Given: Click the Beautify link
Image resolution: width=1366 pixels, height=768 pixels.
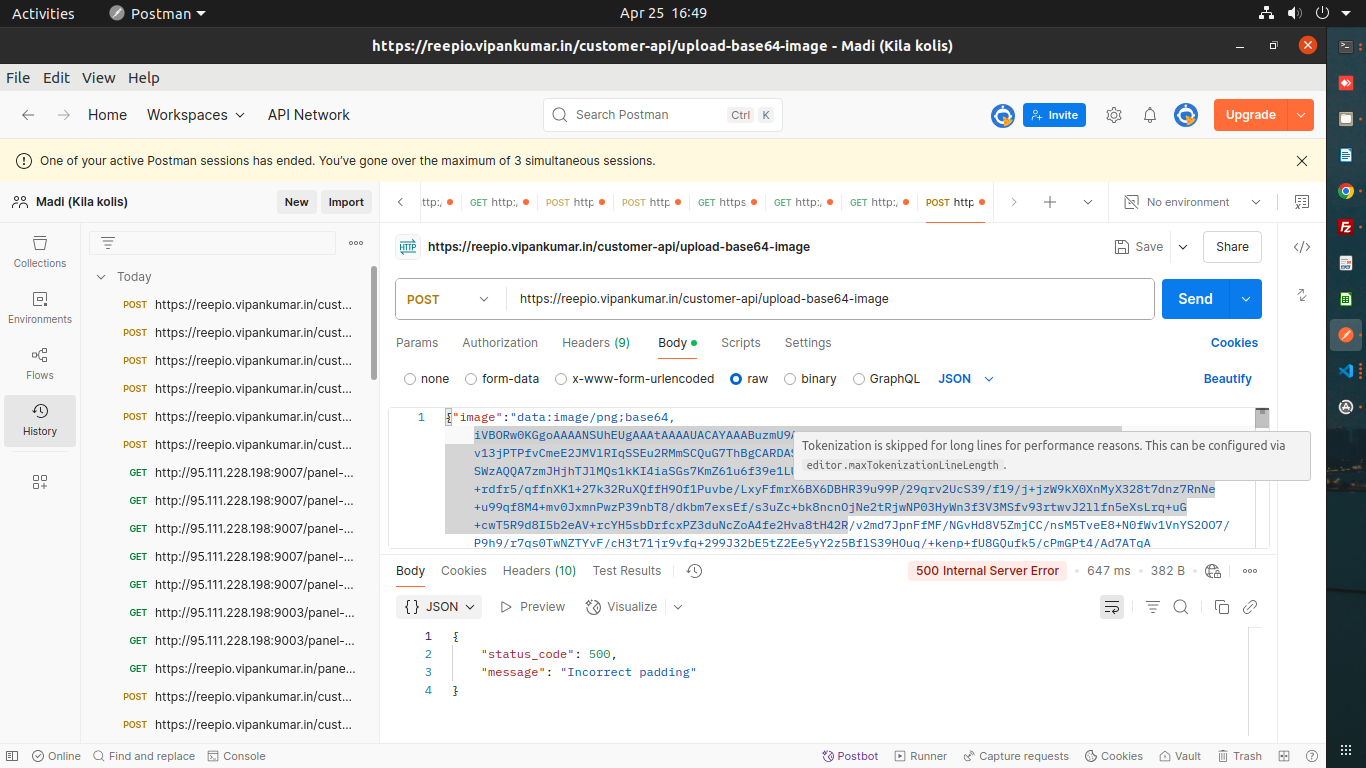Looking at the screenshot, I should tap(1227, 379).
